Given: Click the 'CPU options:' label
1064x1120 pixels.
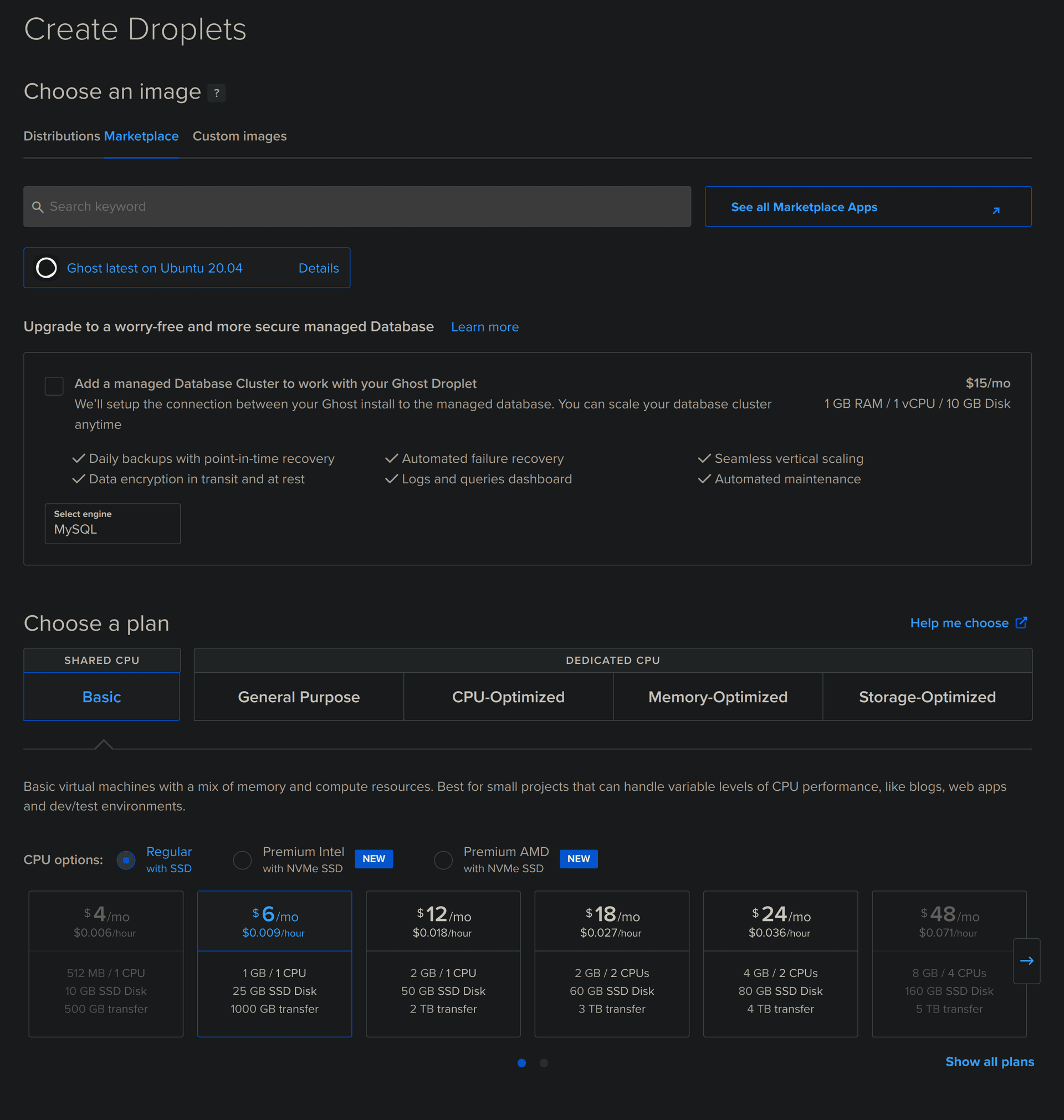Looking at the screenshot, I should pyautogui.click(x=63, y=860).
